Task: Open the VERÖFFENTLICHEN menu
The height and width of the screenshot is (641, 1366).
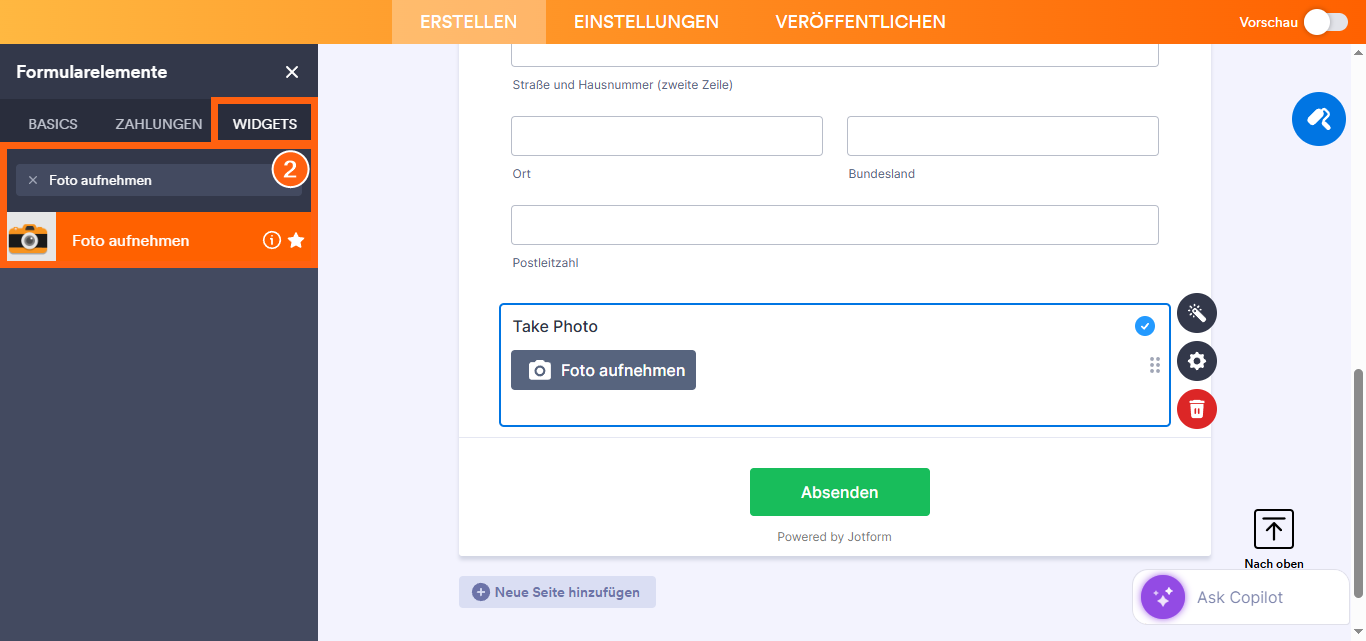Action: click(x=861, y=21)
